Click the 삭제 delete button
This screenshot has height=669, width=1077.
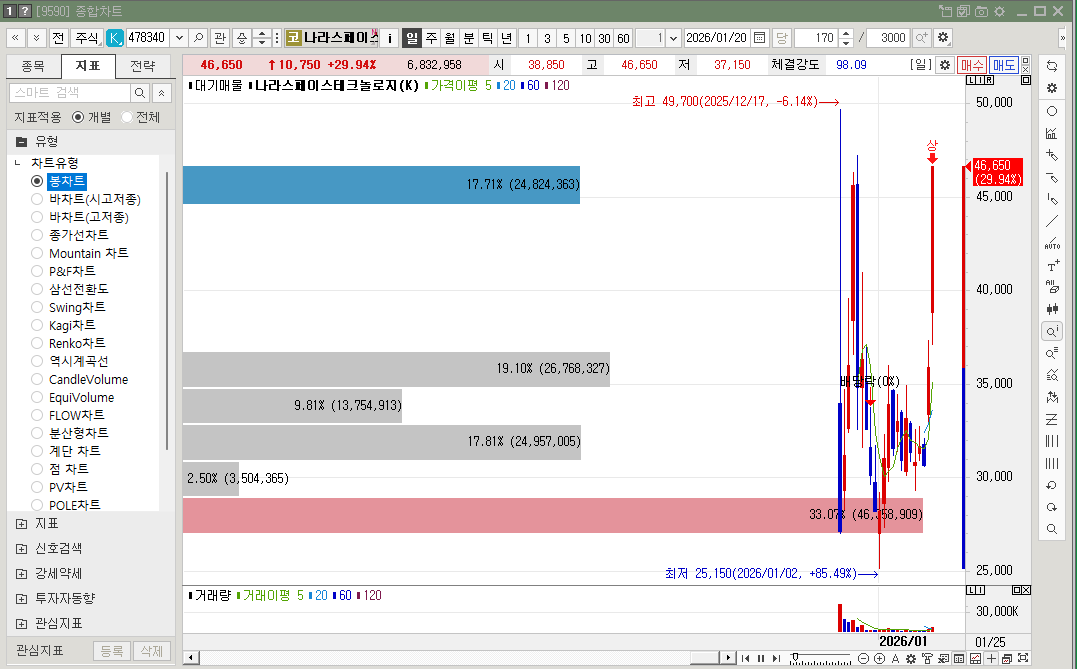tap(151, 650)
